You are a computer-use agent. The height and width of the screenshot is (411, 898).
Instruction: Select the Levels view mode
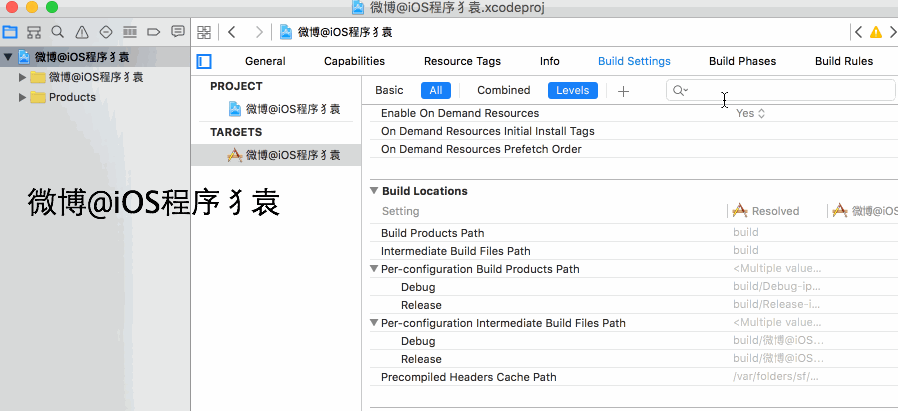572,90
